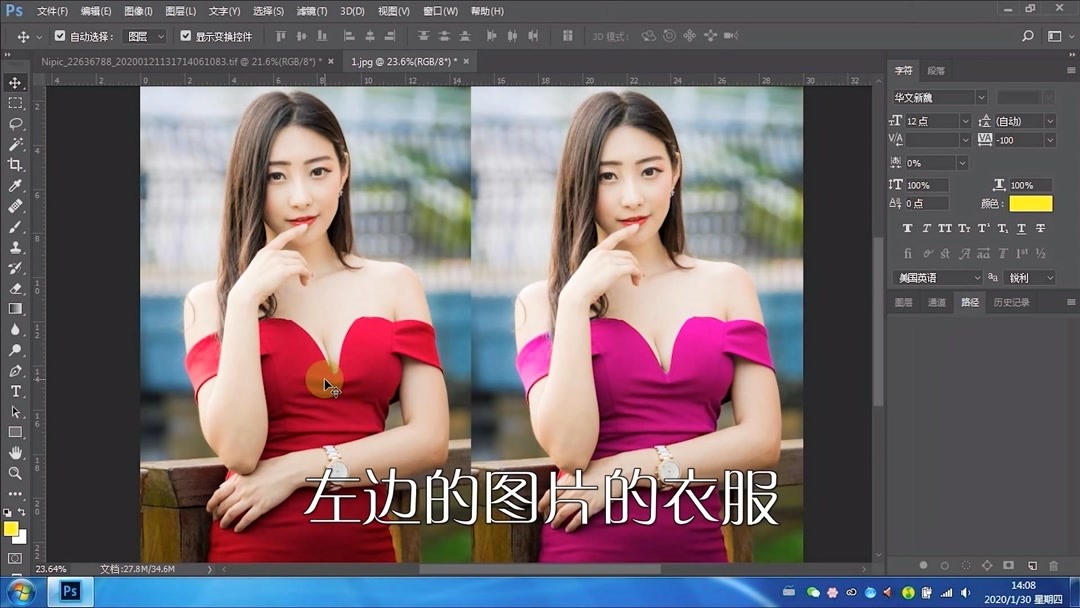Switch to the 通道 panel tab
Viewport: 1080px width, 608px height.
(937, 302)
